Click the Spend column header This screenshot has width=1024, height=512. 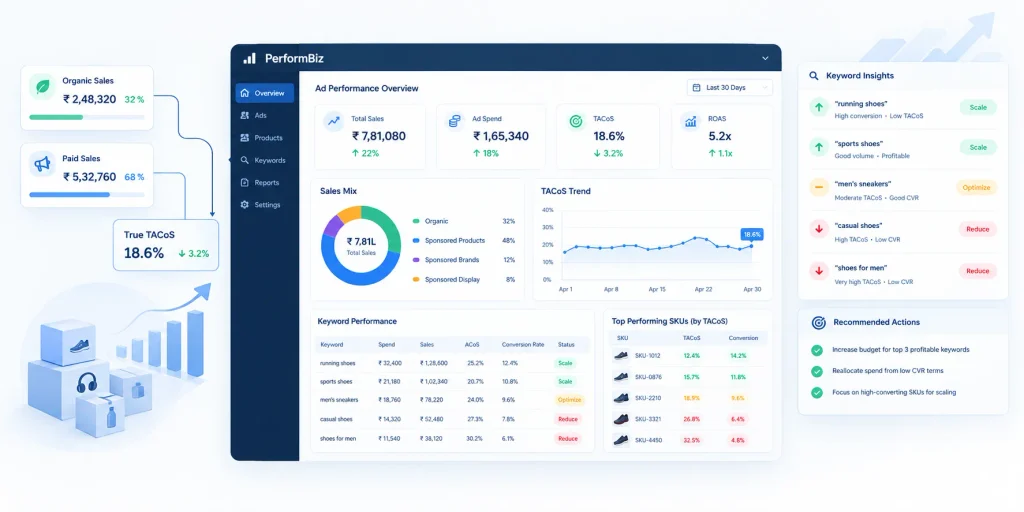[386, 345]
